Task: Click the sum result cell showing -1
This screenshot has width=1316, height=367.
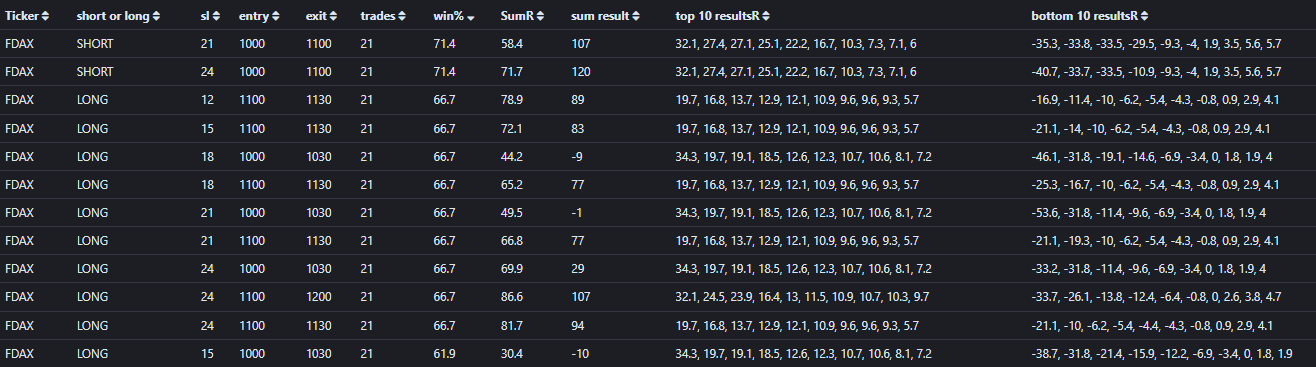Action: [x=577, y=212]
